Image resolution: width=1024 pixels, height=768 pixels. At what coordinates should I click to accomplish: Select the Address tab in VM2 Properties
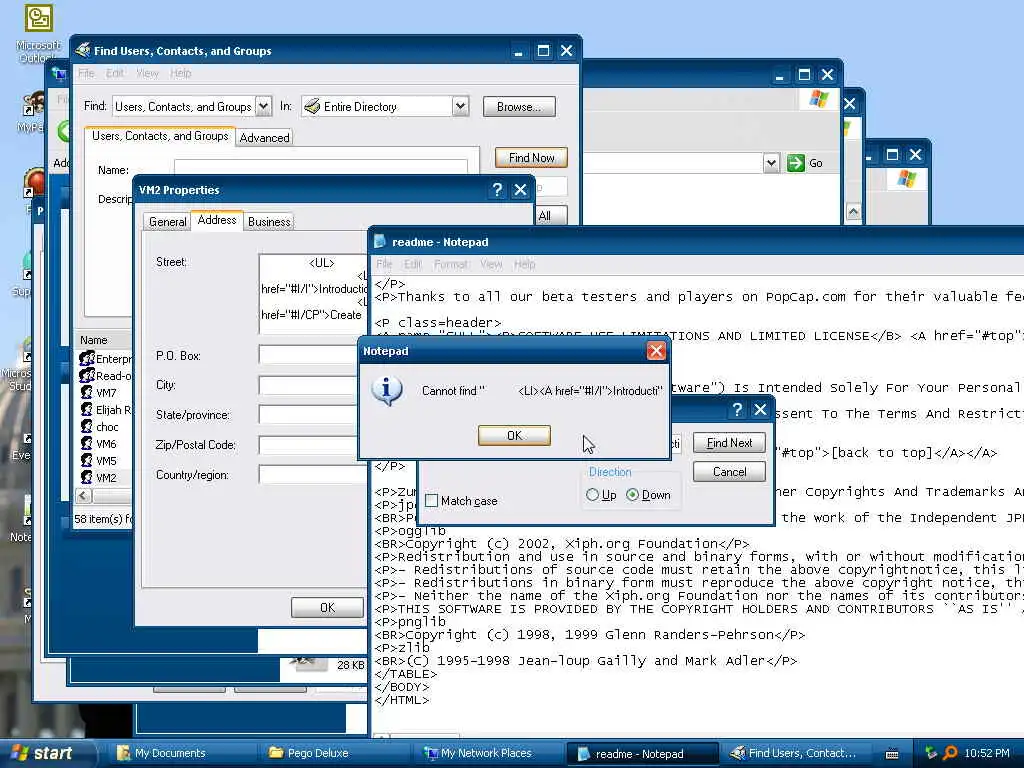point(217,220)
